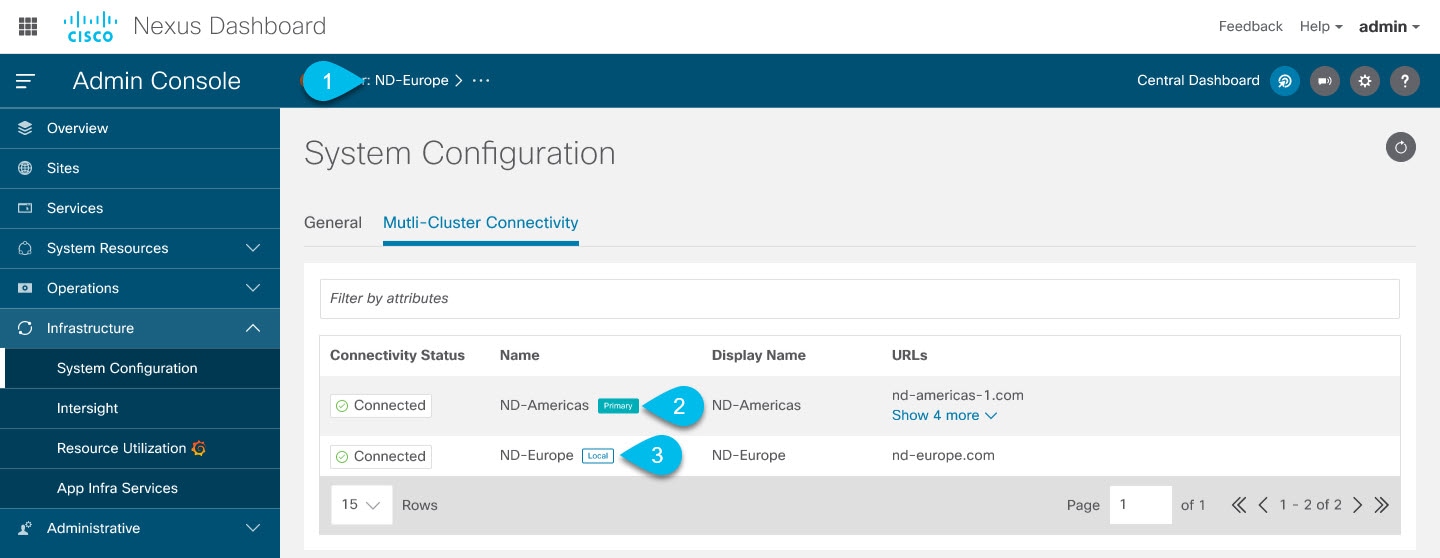Screen dimensions: 1440x558
Task: Click the System Configuration page heading
Action: (x=460, y=153)
